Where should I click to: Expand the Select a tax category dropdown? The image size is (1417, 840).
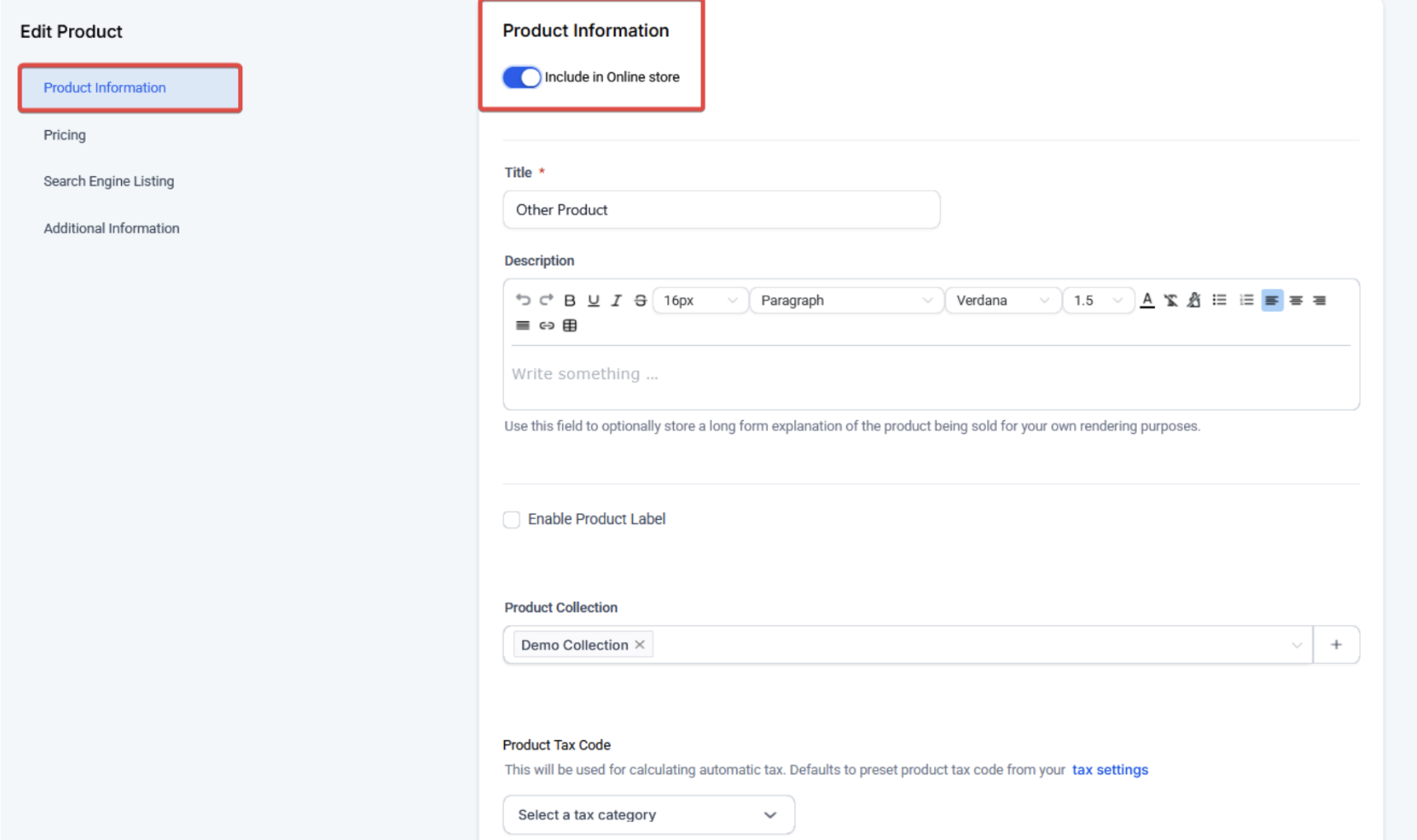648,814
